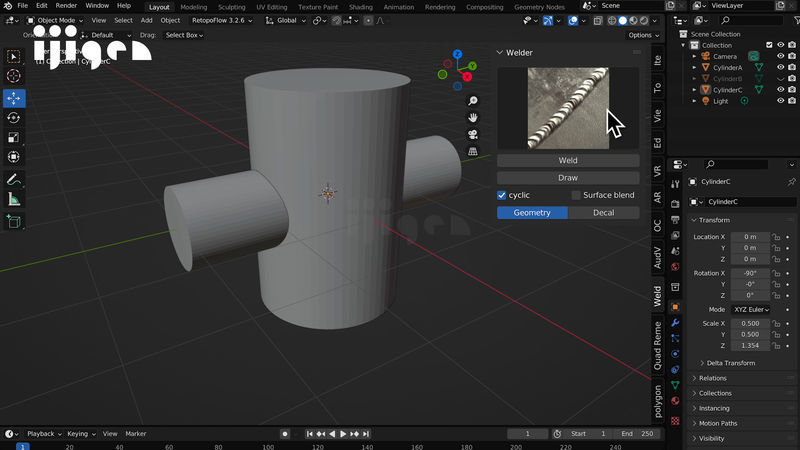Switch to perspective/orthographic grid icon
Screen dimensions: 800x450
(x=473, y=151)
